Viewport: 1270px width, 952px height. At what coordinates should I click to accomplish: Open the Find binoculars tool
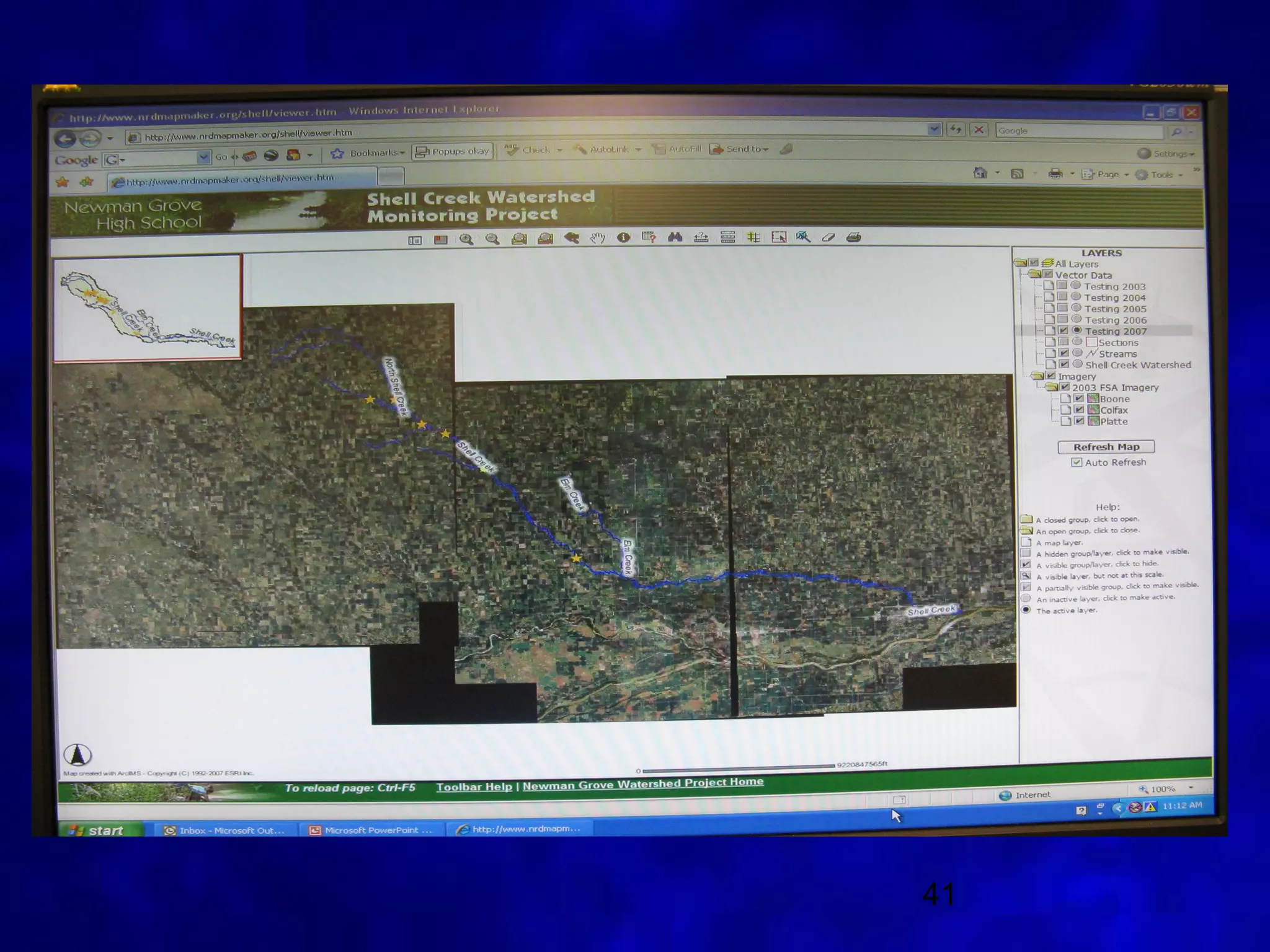pos(675,237)
